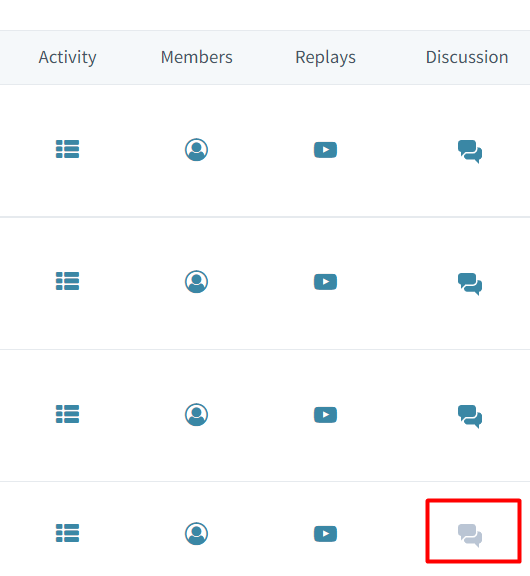
Task: Open the Activity list icon in fourth row
Action: tap(67, 533)
